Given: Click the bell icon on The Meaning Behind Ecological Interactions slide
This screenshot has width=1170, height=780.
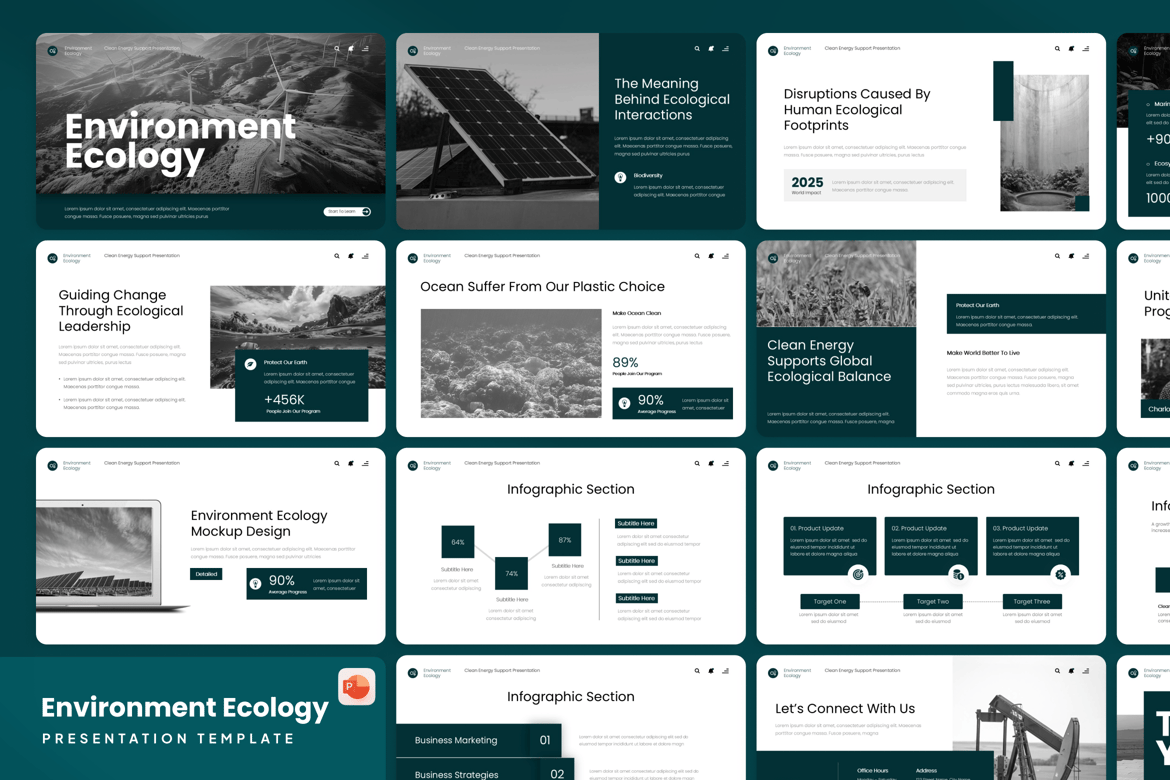Looking at the screenshot, I should coord(711,49).
